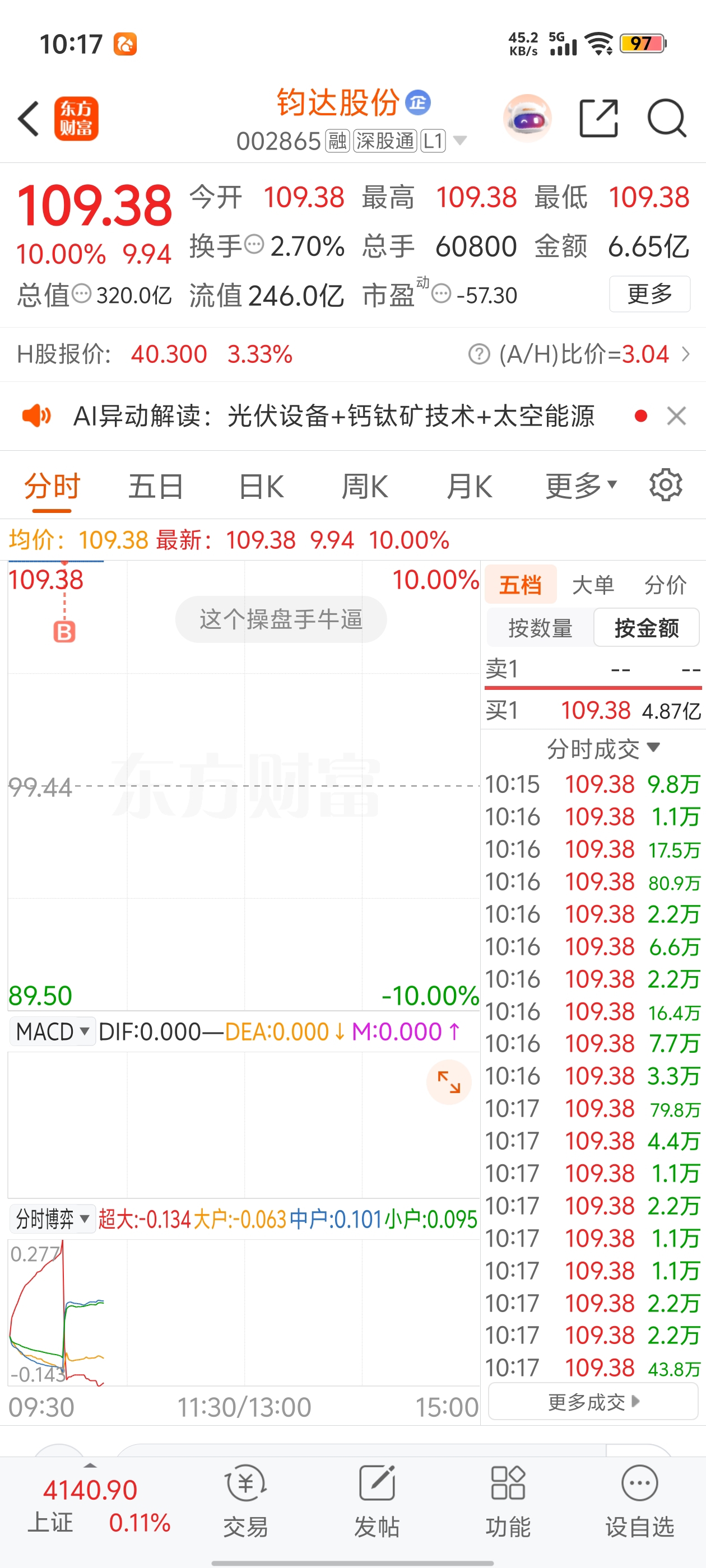Tap the 43.8万 trade at 10:17

click(x=593, y=1368)
